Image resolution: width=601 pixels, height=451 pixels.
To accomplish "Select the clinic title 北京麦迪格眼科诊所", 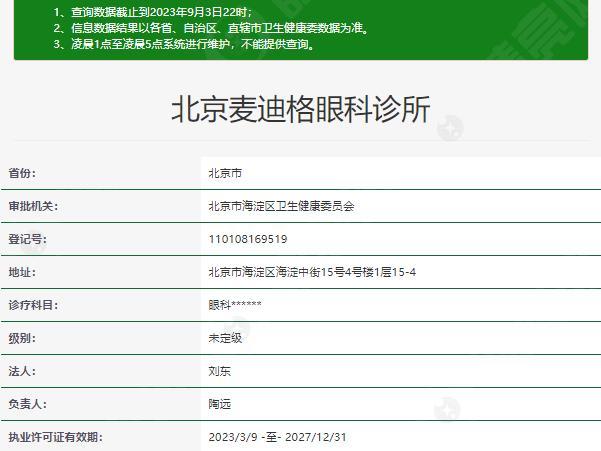I will click(x=301, y=110).
